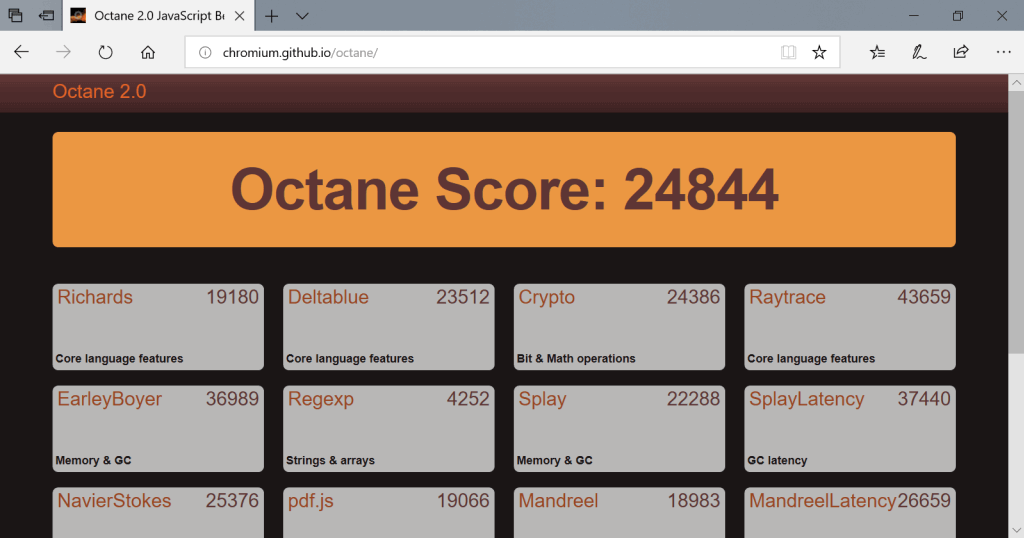Open the Favorites hub

click(x=877, y=52)
